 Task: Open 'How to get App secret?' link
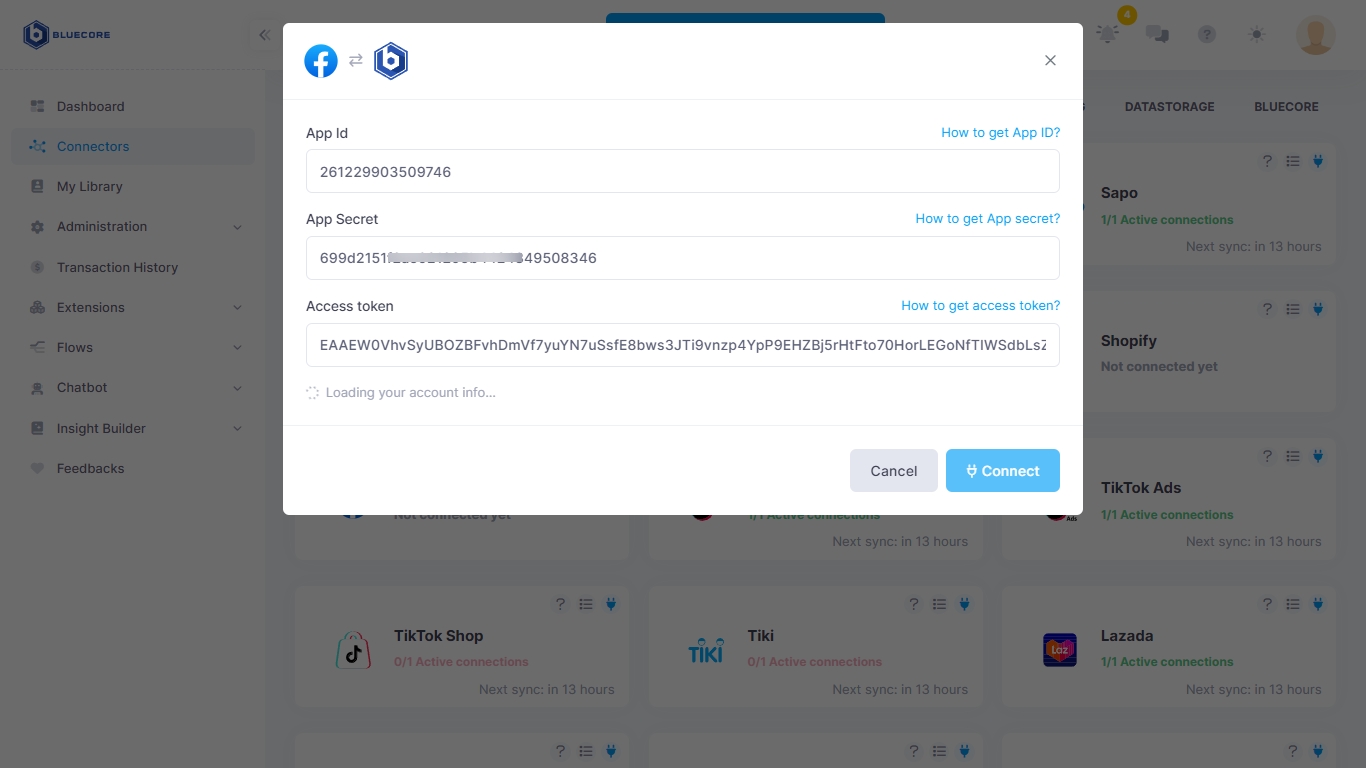[x=988, y=219]
